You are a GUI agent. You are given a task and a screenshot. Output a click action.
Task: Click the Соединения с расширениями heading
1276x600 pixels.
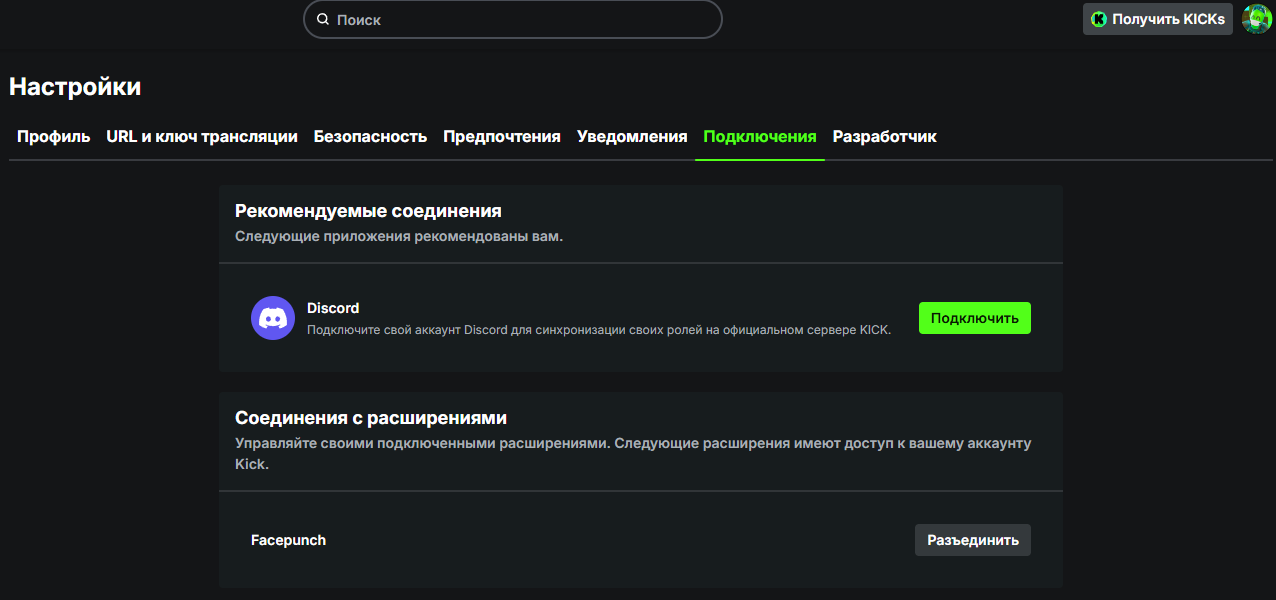(x=371, y=418)
